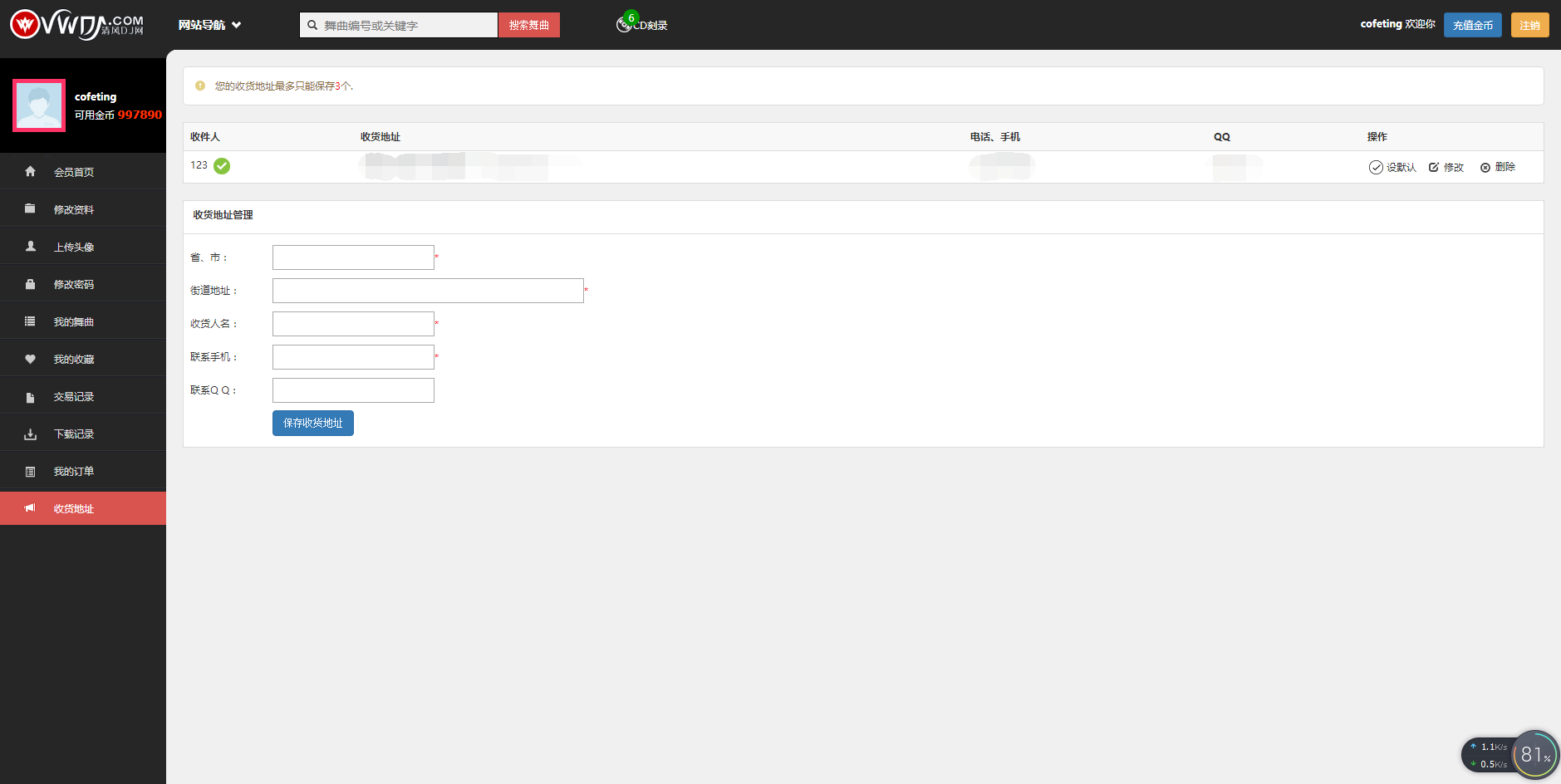
Task: Click the megaphone icon beside 收货地址
Action: pyautogui.click(x=30, y=508)
